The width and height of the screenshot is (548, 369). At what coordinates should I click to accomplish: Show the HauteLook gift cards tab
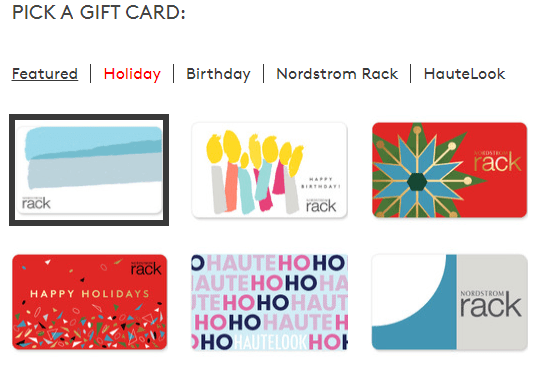[x=464, y=74]
